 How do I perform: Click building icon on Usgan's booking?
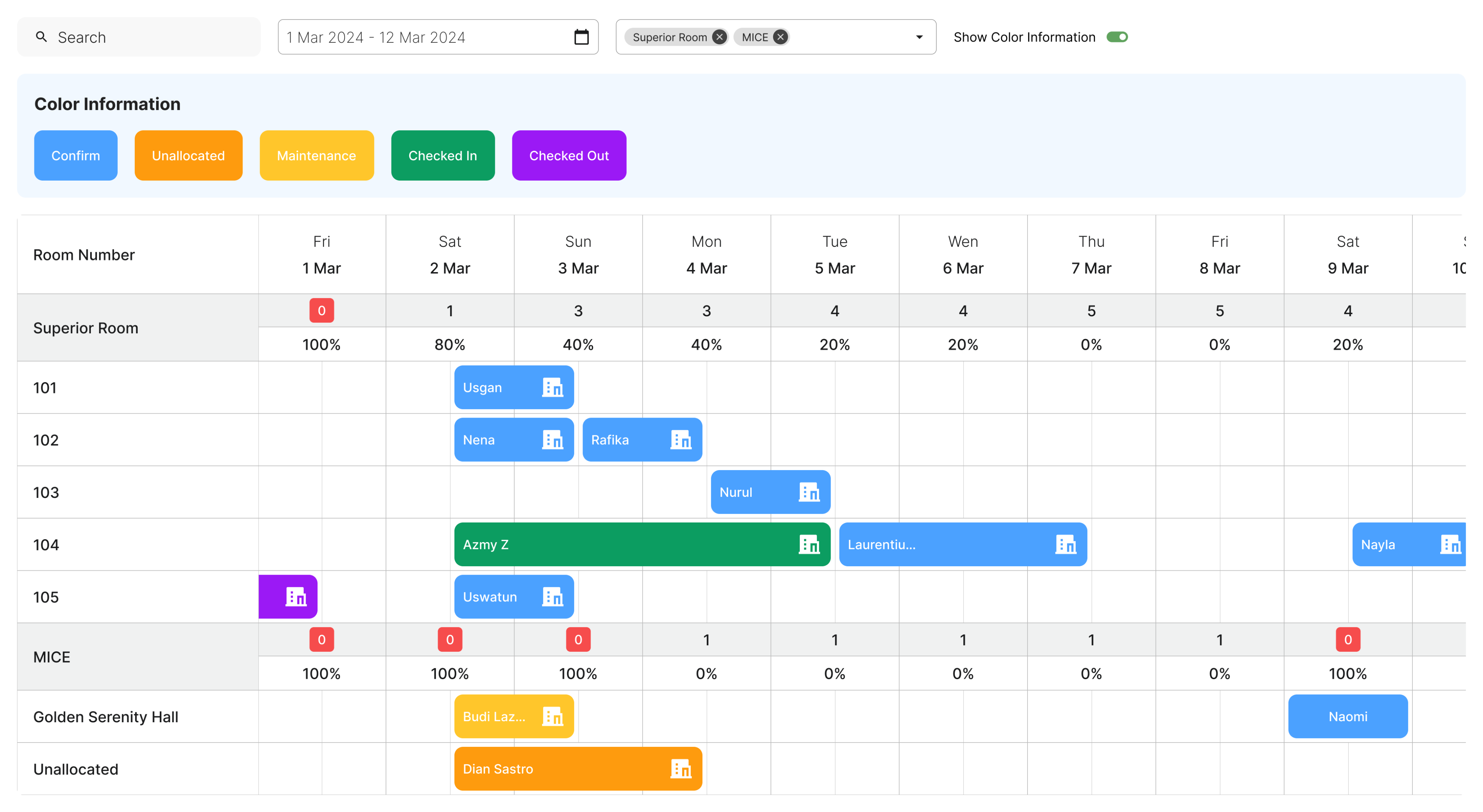553,388
